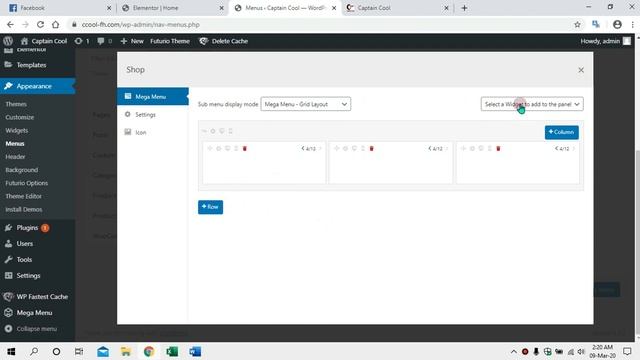
Task: Open Windows Start menu
Action: (x=11, y=351)
